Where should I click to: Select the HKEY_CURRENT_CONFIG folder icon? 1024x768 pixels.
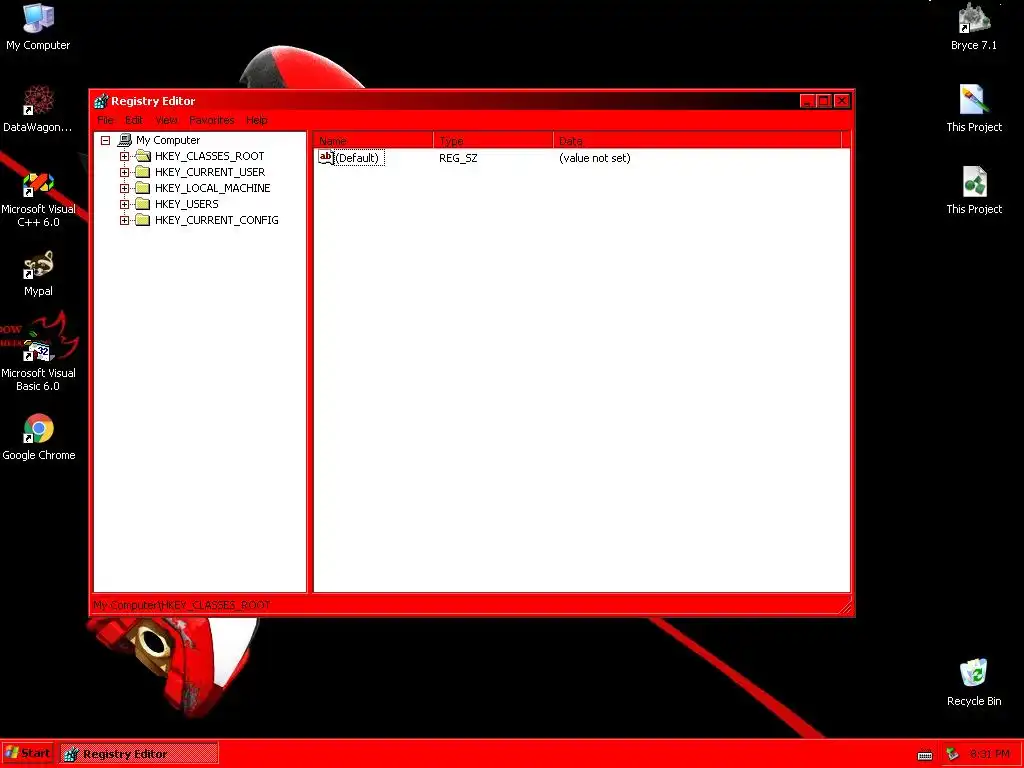click(142, 220)
